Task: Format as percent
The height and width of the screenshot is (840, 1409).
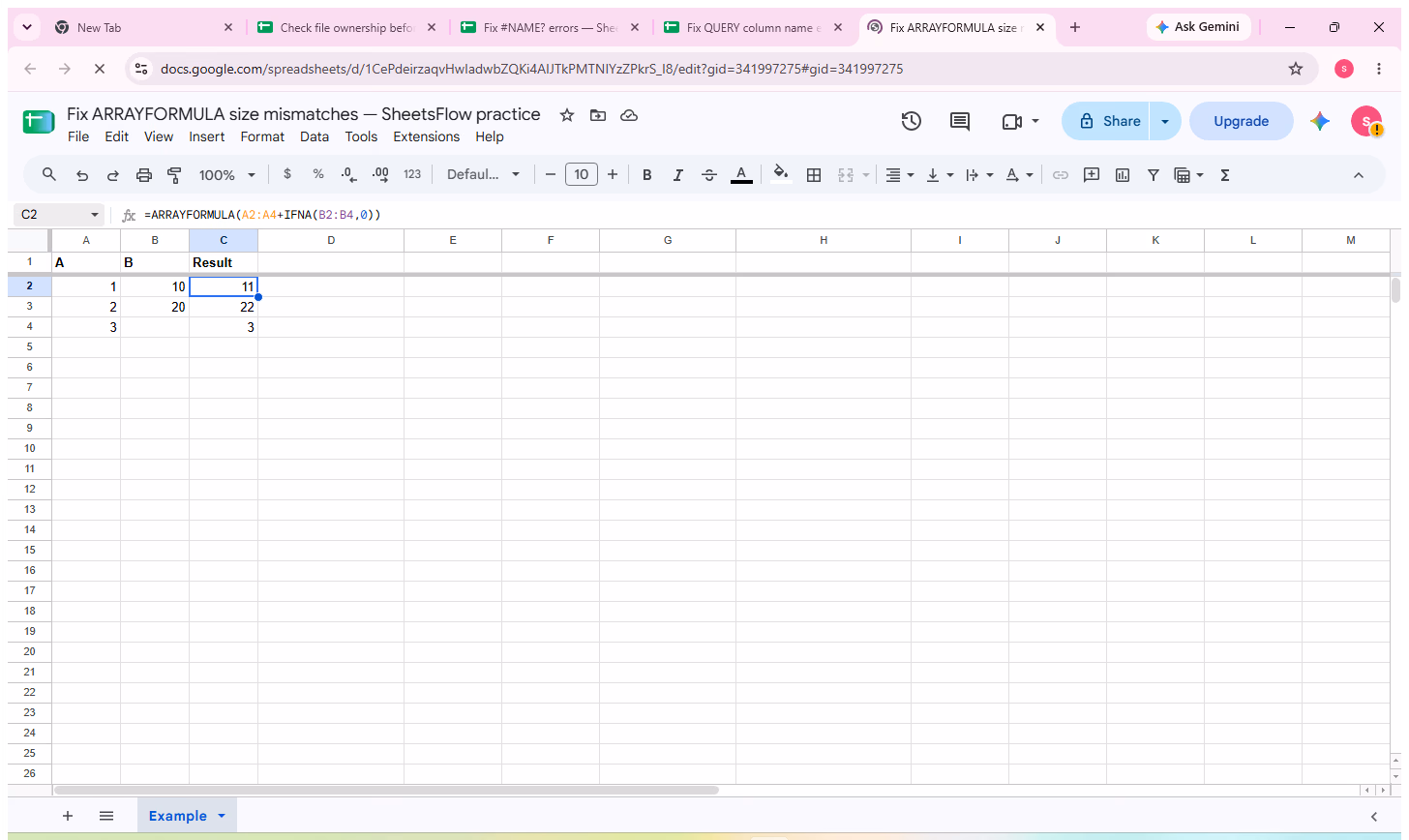Action: click(318, 175)
